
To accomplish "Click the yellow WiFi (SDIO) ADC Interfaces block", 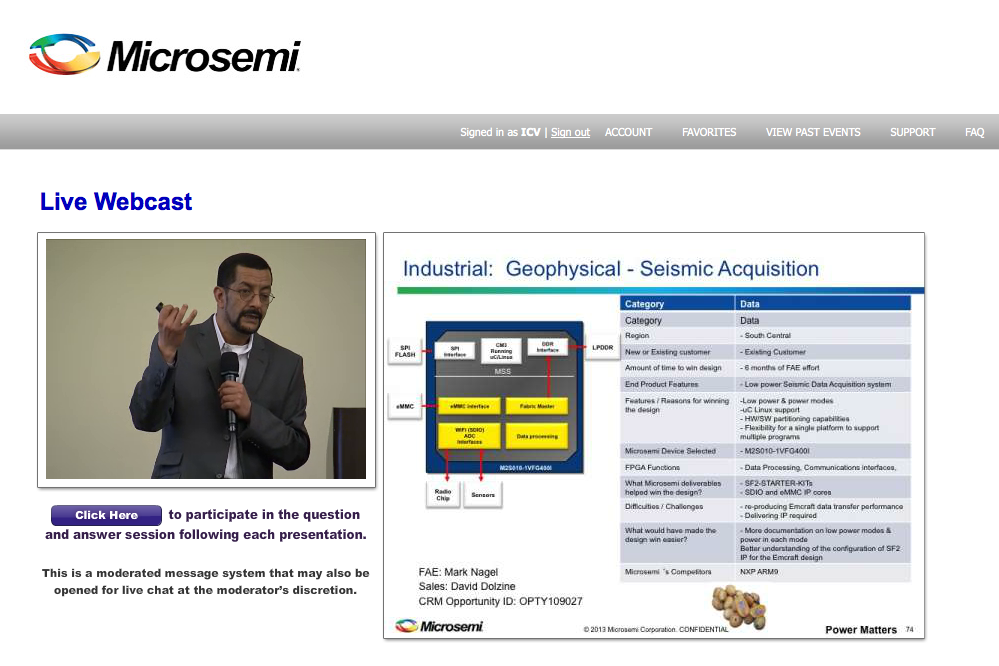I will [470, 436].
